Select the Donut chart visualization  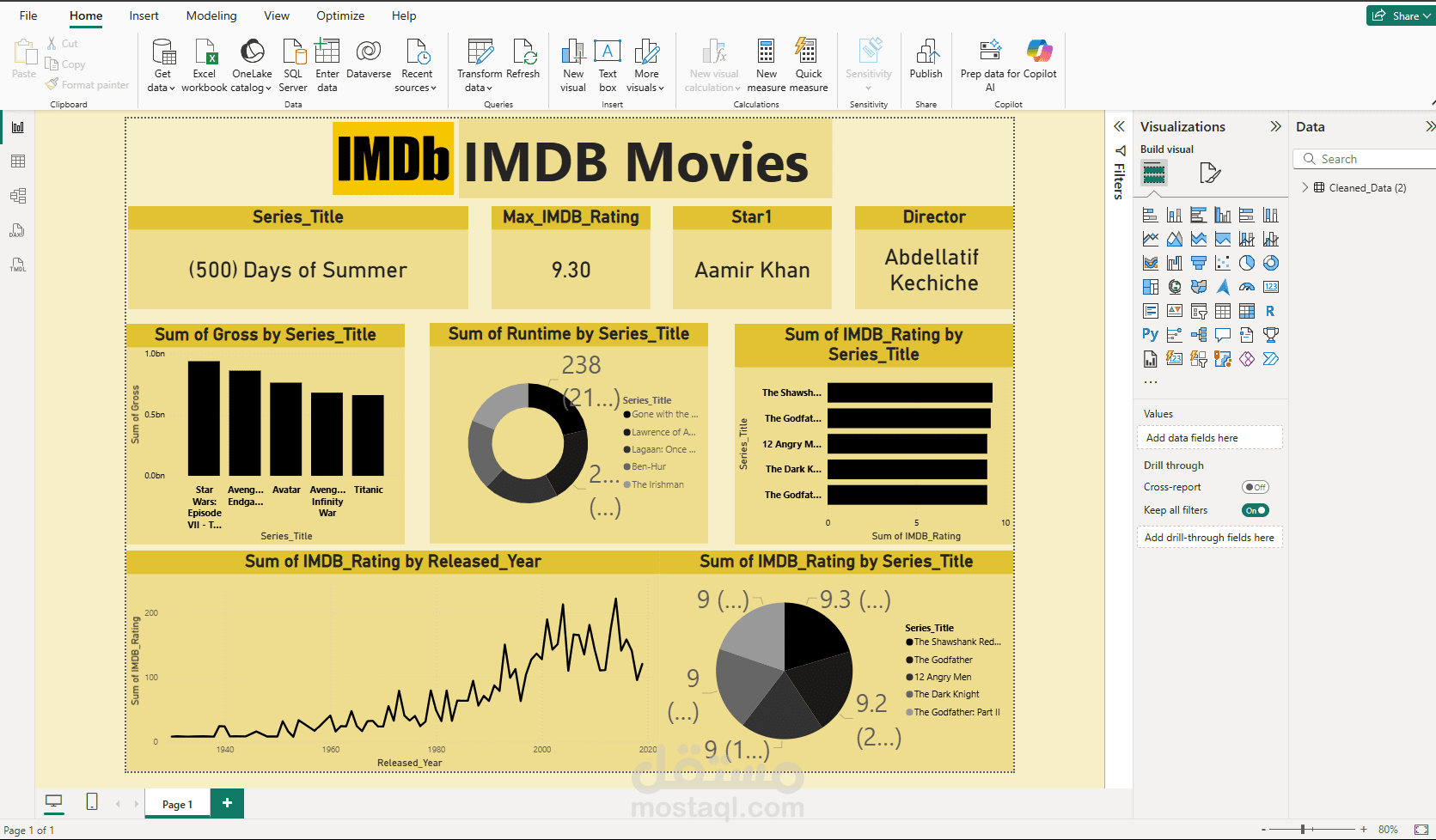coord(1271,263)
